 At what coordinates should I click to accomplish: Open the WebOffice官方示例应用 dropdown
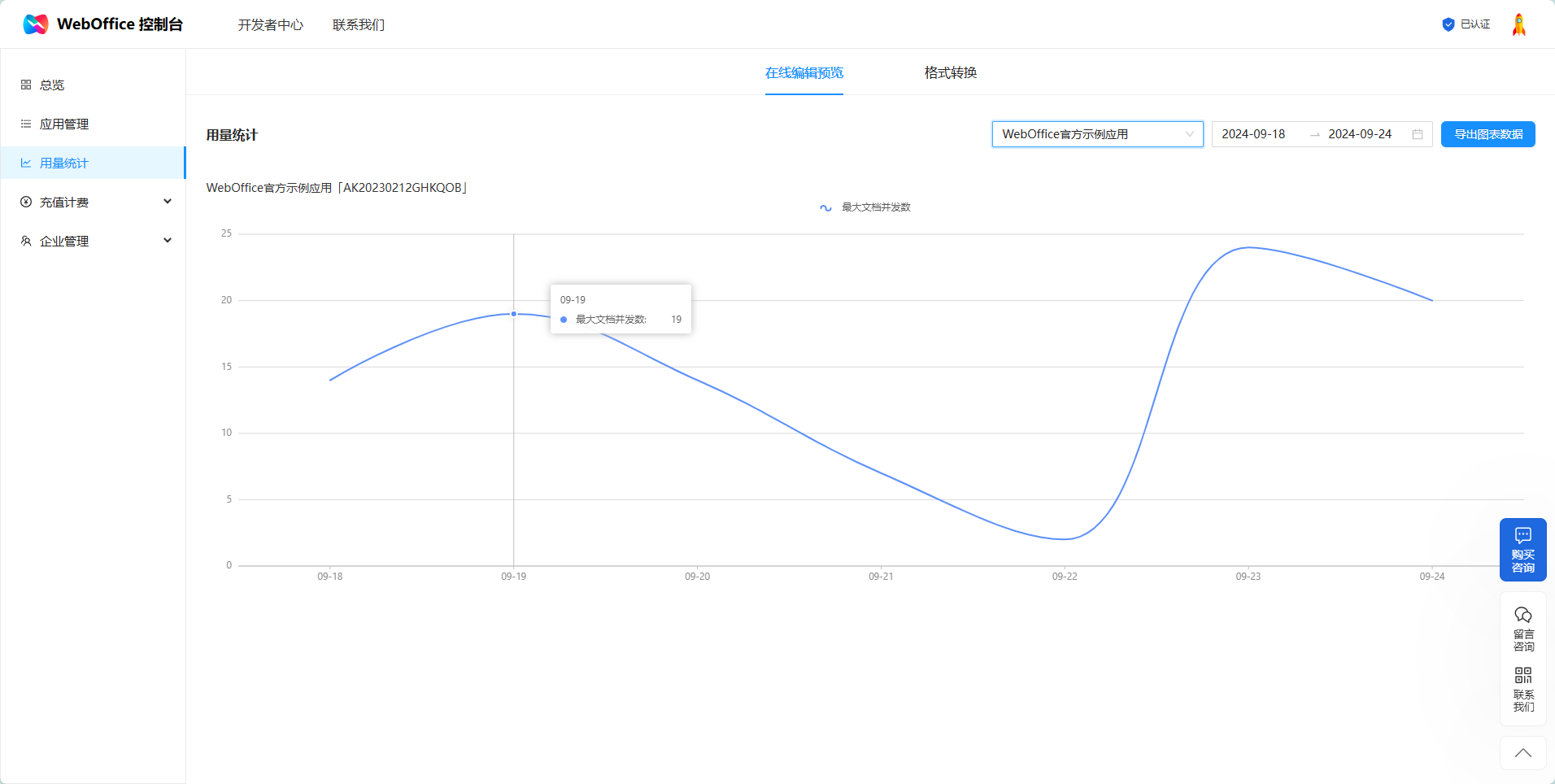pyautogui.click(x=1096, y=134)
